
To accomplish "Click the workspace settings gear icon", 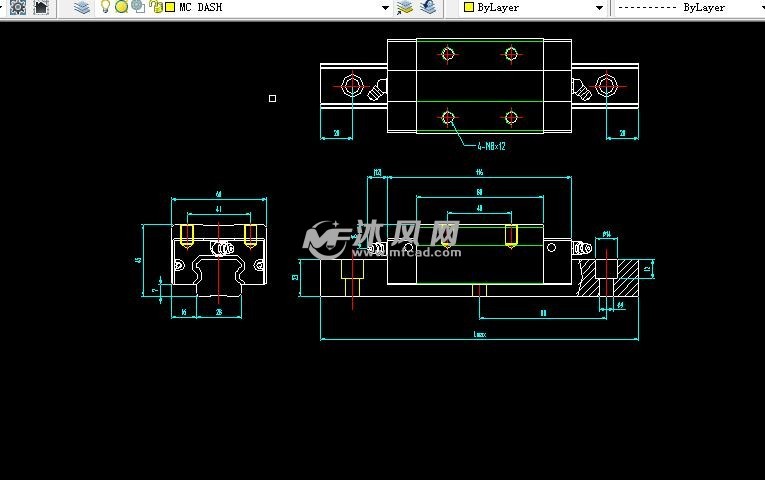I will [18, 7].
